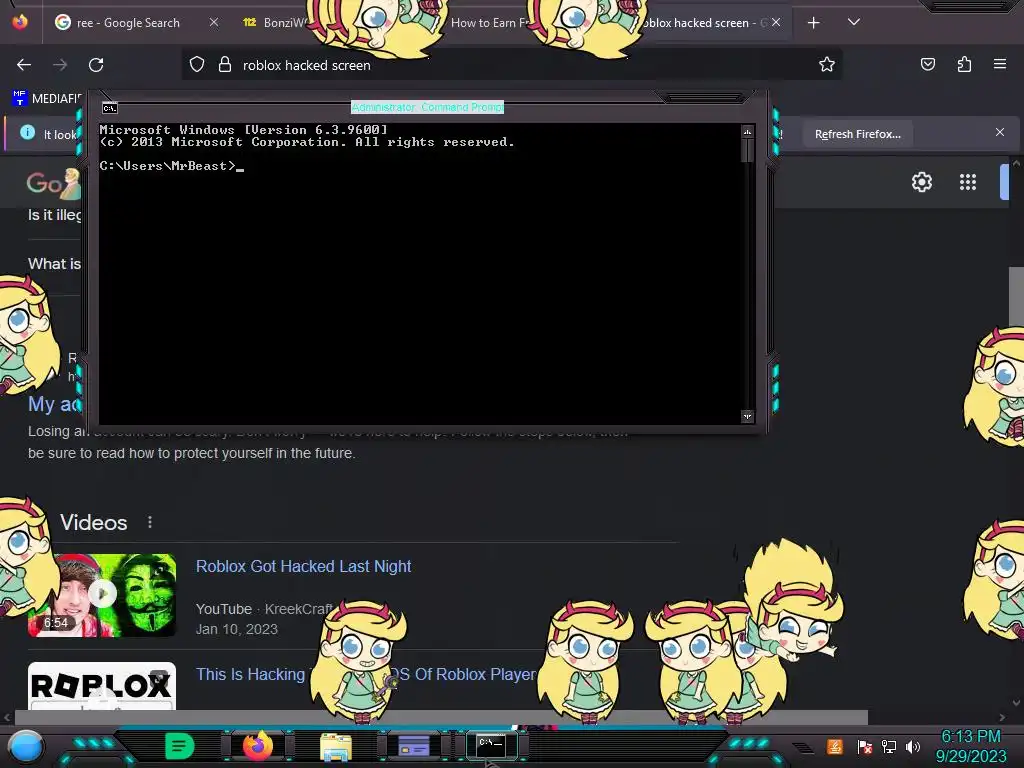Click the Firefox logo in the tab bar
This screenshot has width=1024, height=768.
(x=20, y=22)
